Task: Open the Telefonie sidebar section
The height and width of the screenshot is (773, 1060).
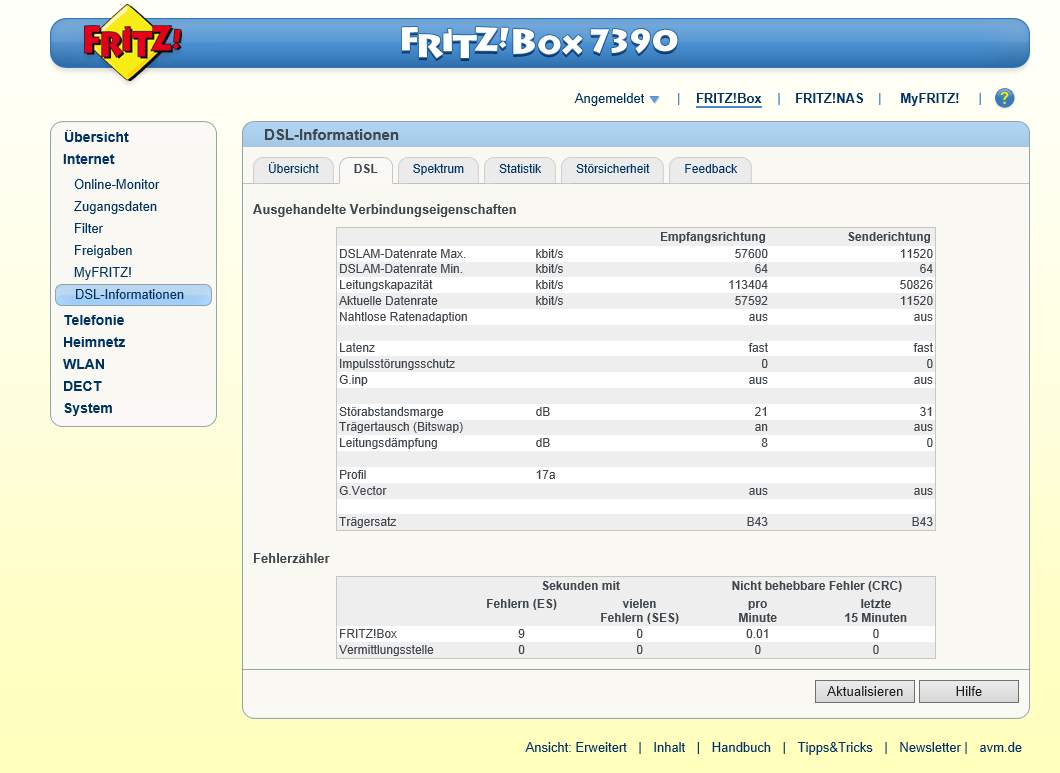Action: click(x=94, y=321)
